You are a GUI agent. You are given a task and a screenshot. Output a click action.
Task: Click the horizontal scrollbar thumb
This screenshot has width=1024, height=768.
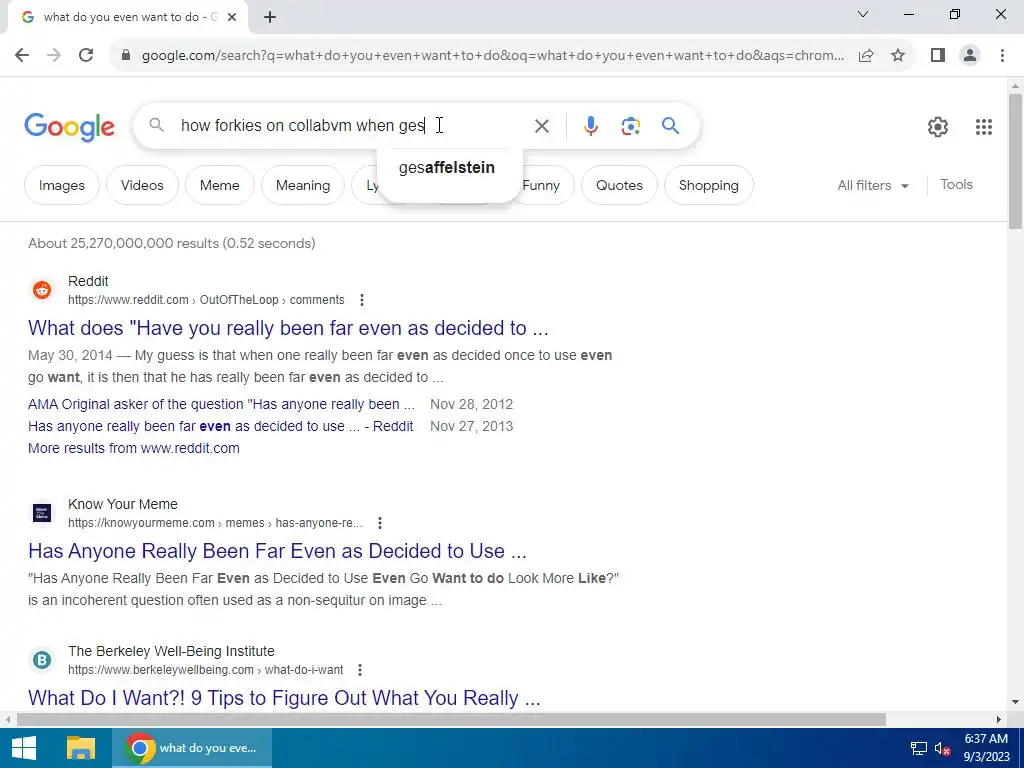point(451,719)
